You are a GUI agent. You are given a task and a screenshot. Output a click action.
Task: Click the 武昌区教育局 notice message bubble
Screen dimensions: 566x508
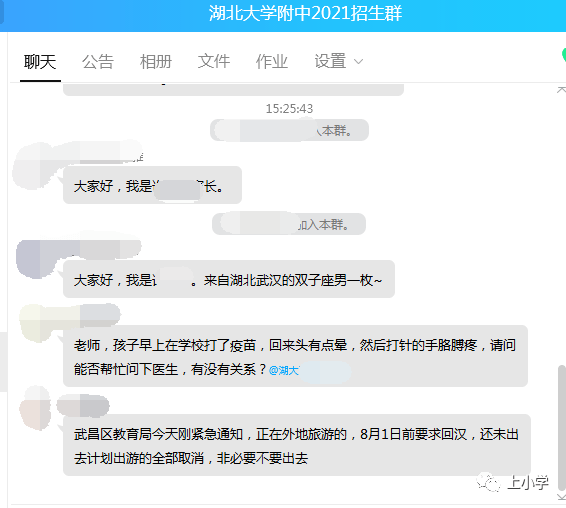[x=297, y=445]
